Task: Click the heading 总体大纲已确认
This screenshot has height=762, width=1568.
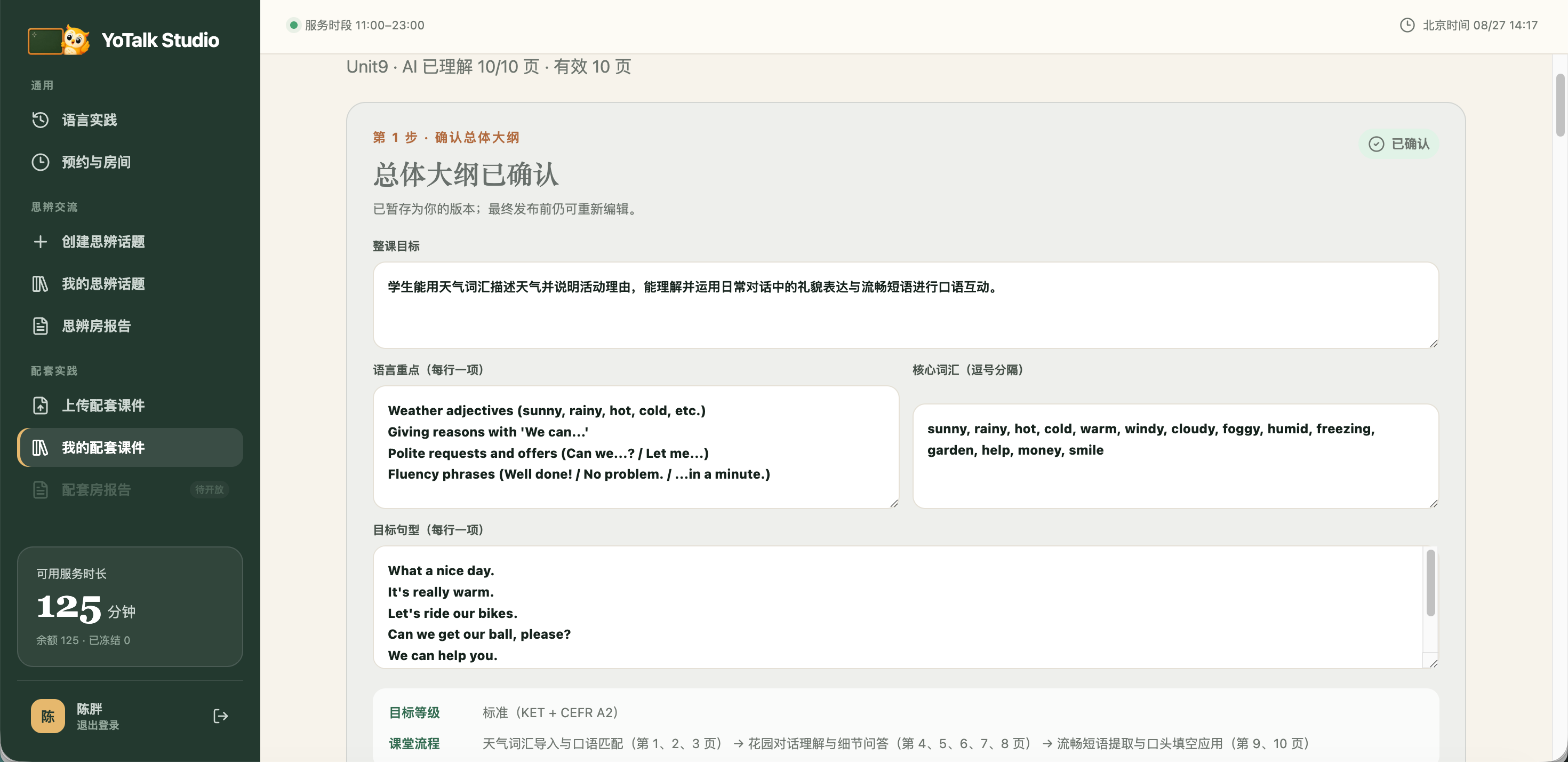Action: tap(466, 174)
